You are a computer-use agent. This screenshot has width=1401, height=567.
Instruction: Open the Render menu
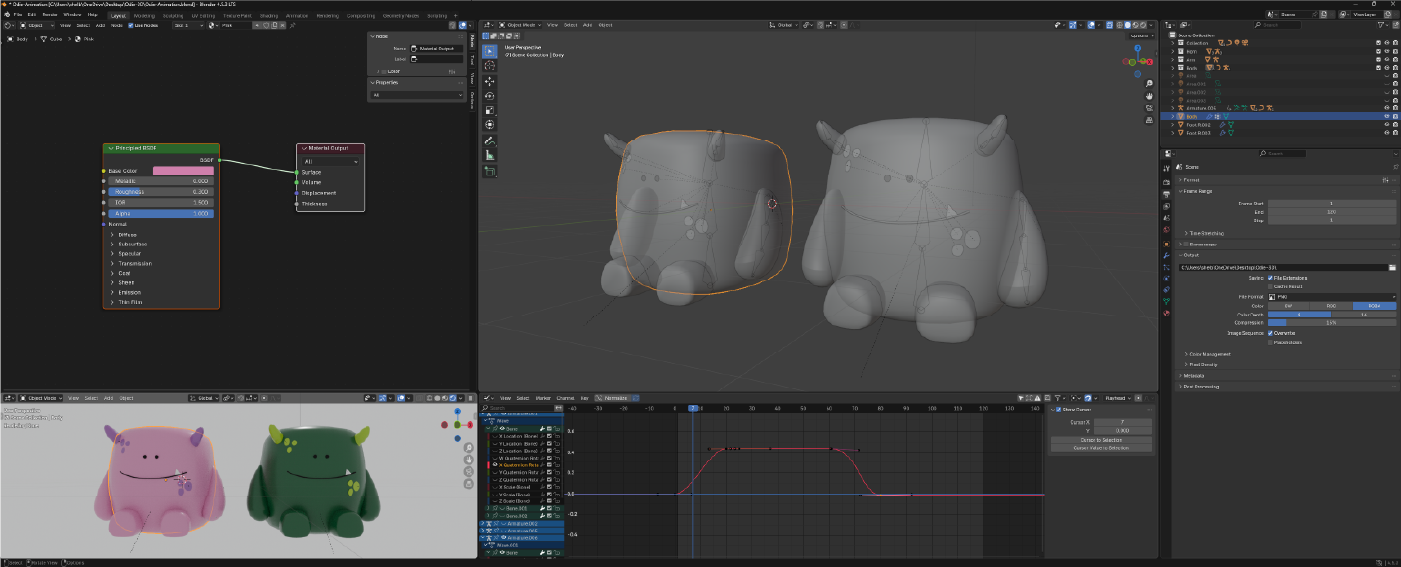click(x=48, y=15)
